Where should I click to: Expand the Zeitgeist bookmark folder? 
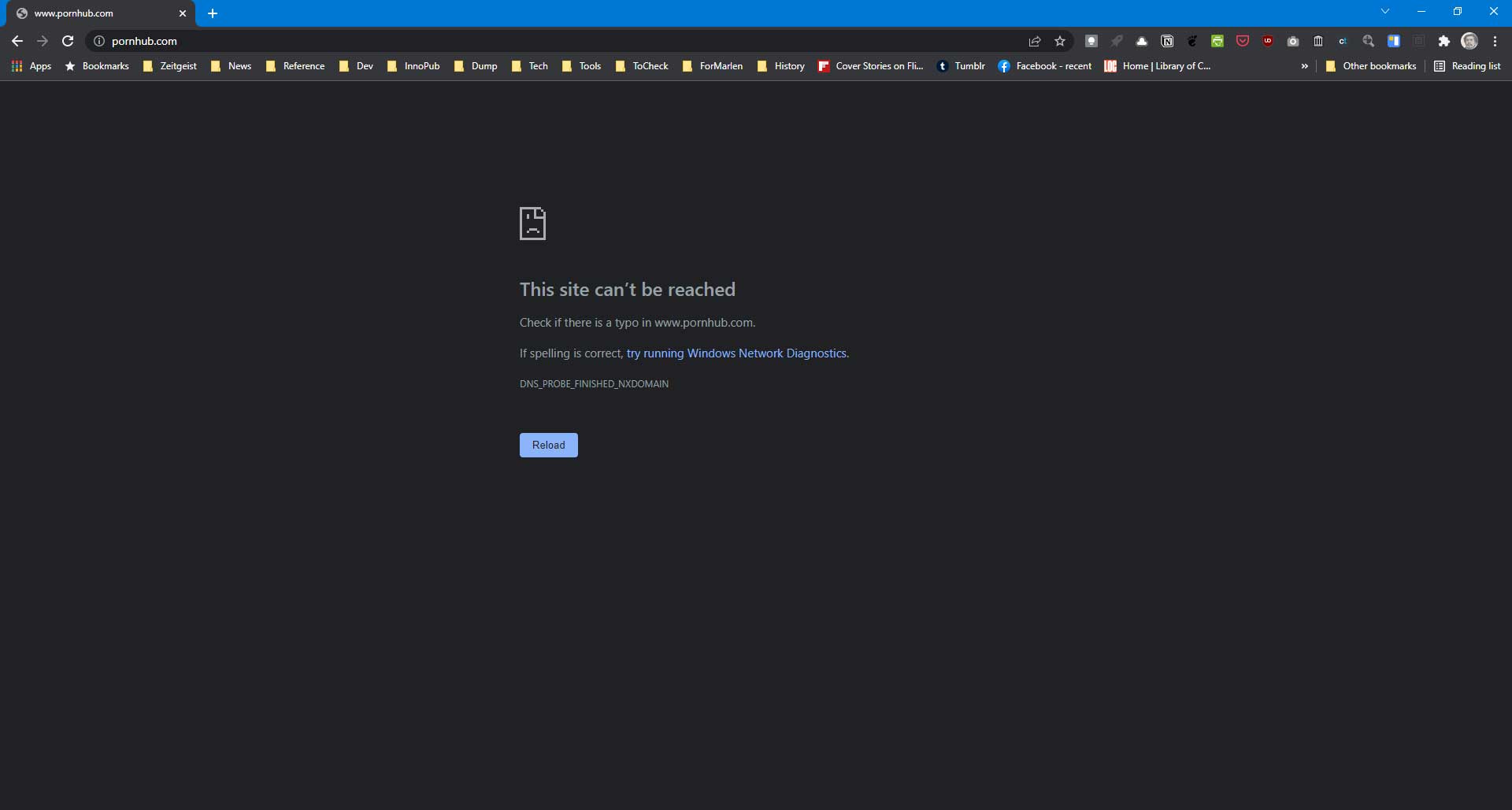(x=169, y=66)
